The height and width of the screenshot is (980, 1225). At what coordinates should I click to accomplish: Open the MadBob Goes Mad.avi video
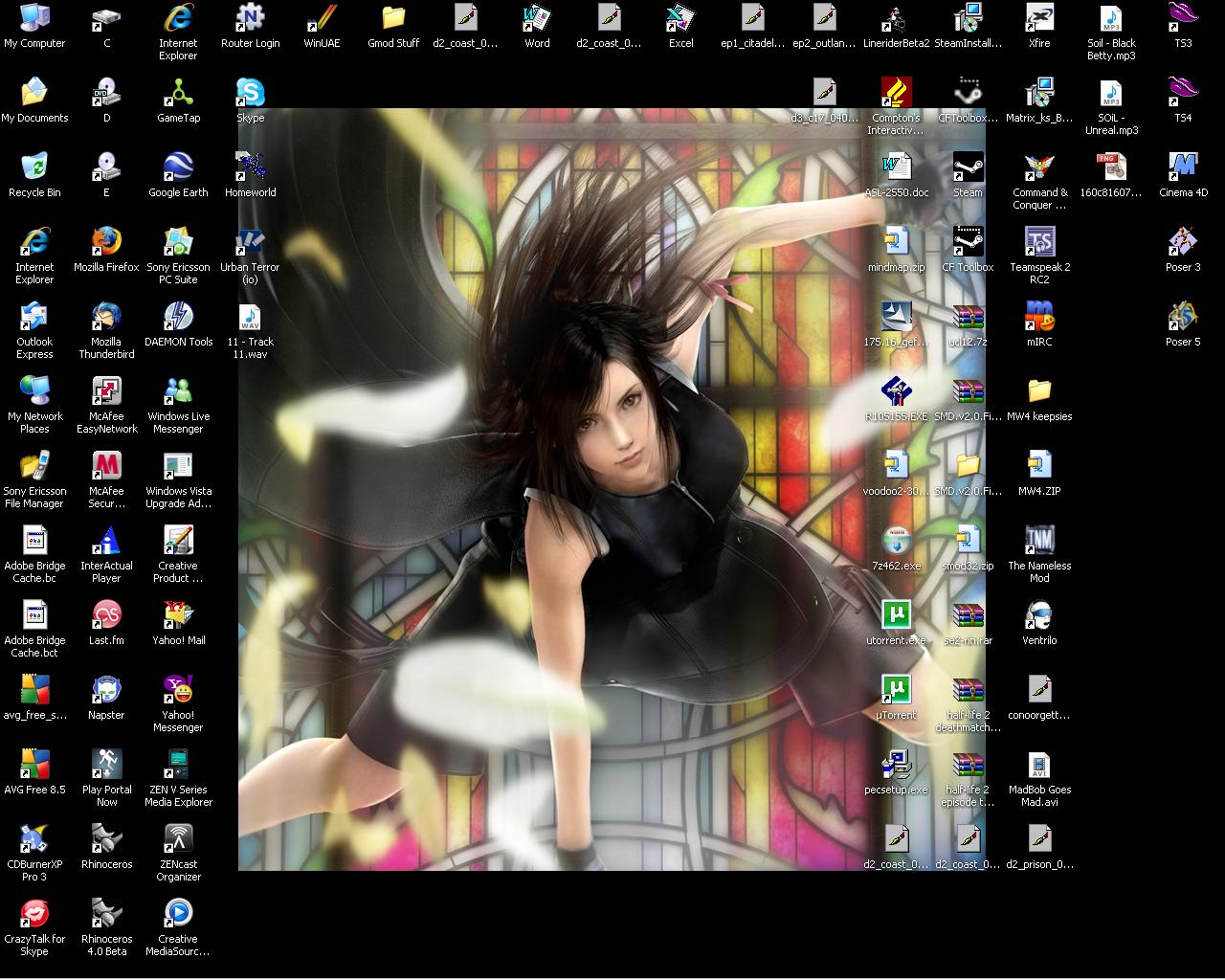click(1039, 764)
